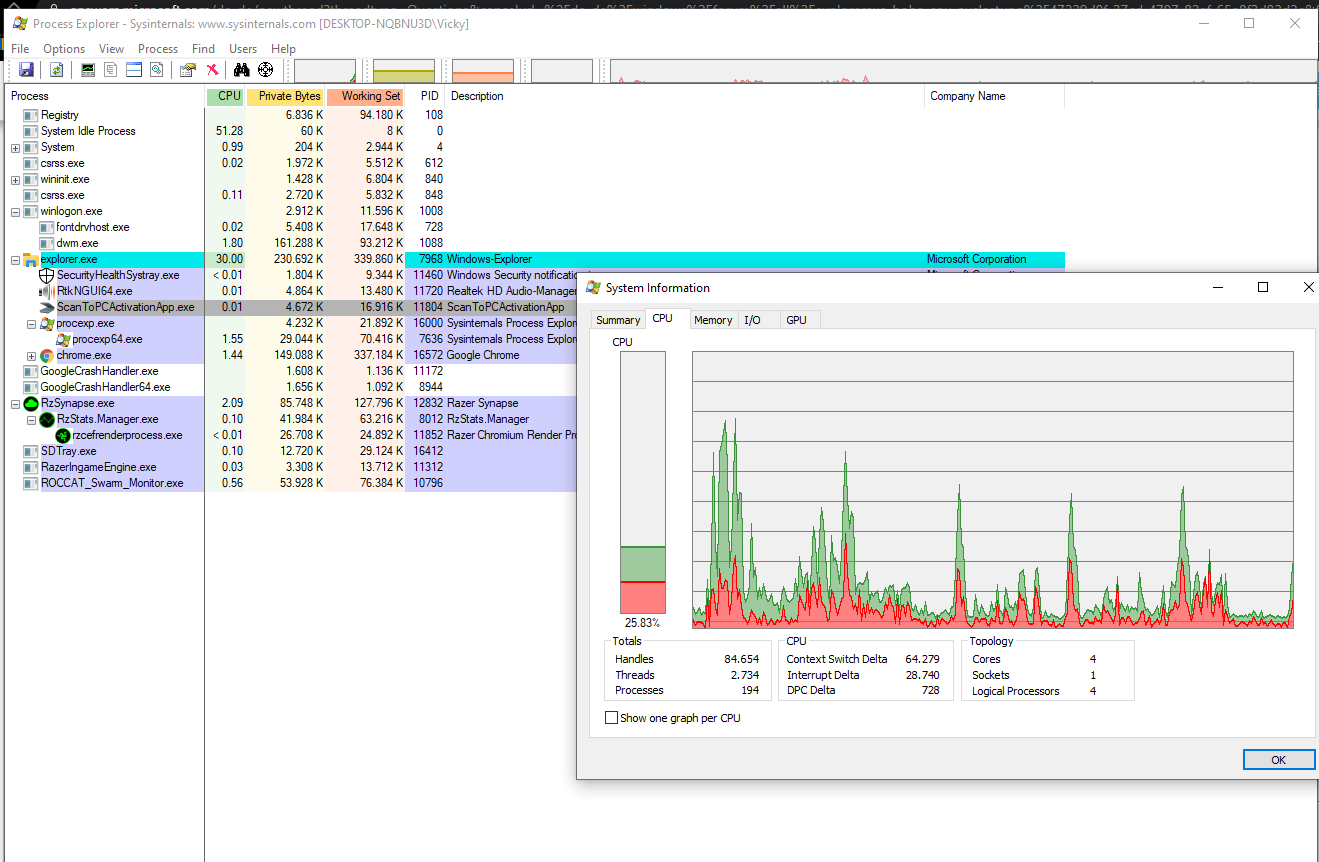The width and height of the screenshot is (1319, 862).
Task: Click the Refresh Now toolbar icon
Action: coord(57,70)
